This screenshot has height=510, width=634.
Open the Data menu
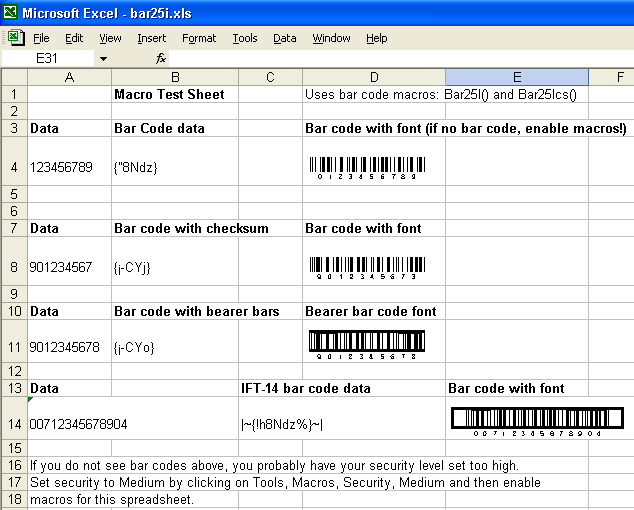click(x=285, y=38)
